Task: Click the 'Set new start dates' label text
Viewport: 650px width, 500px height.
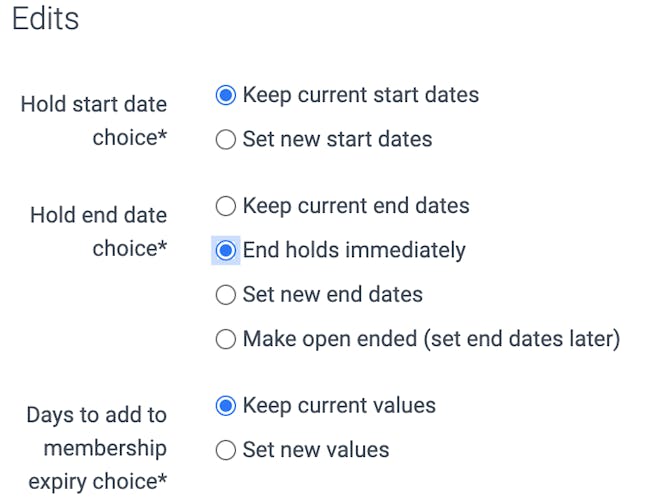Action: pyautogui.click(x=337, y=140)
